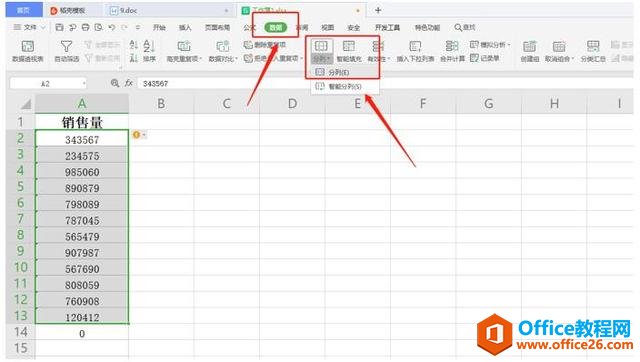Screen dimensions: 640x362
Task: Expand the quick access toolbar customize arrow
Action: [x=138, y=27]
